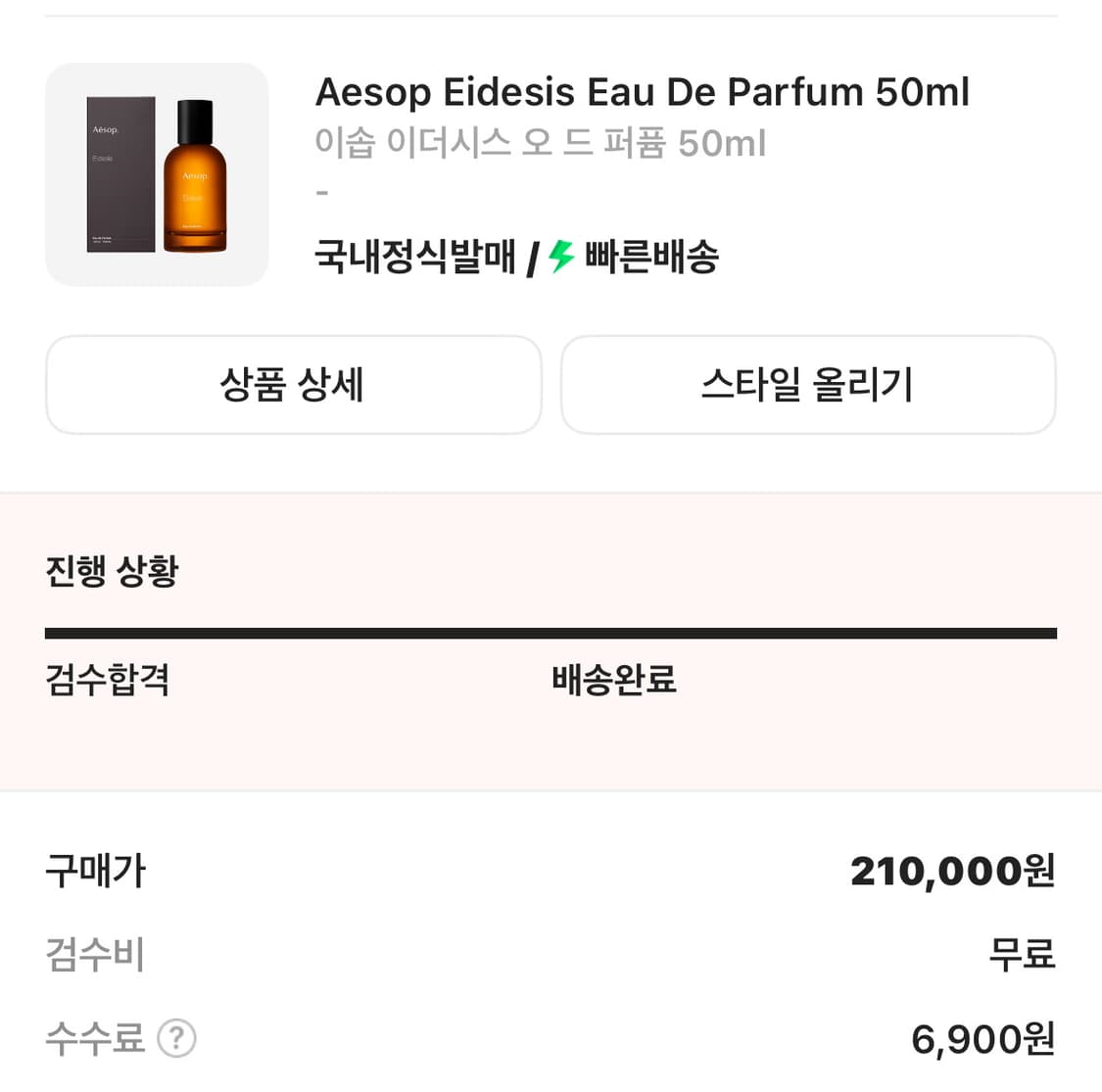Click the 구매가 purchase price row
Screen dimensions: 1102x1092
click(x=94, y=870)
